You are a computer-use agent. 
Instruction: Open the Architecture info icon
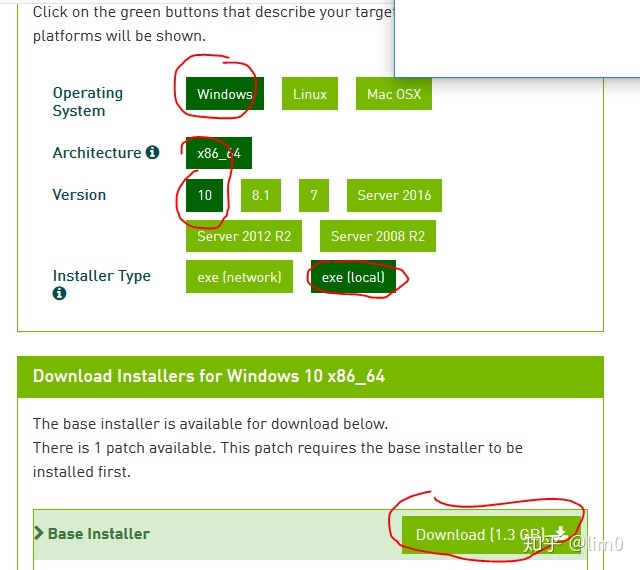pyautogui.click(x=153, y=152)
